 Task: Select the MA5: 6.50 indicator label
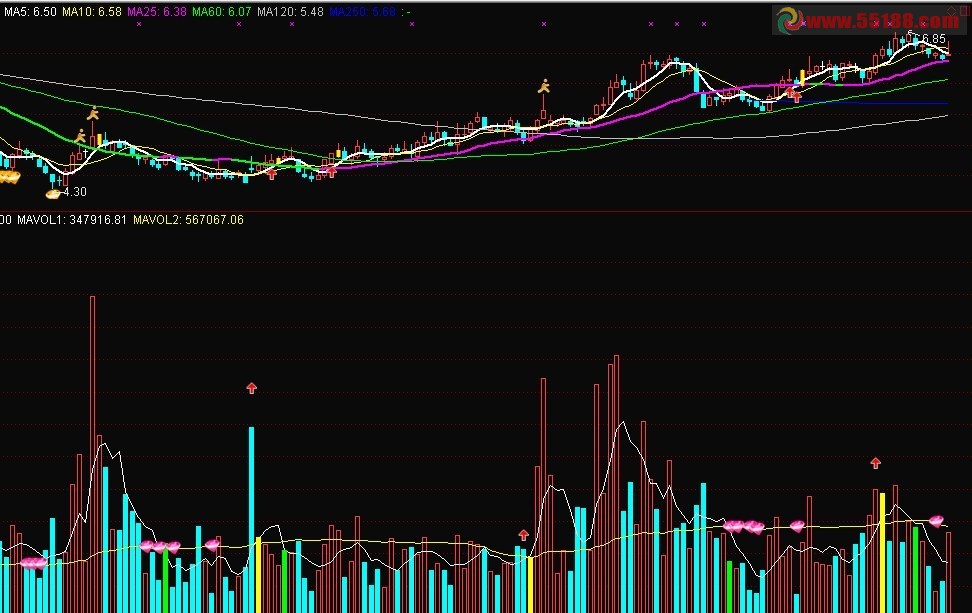[30, 12]
